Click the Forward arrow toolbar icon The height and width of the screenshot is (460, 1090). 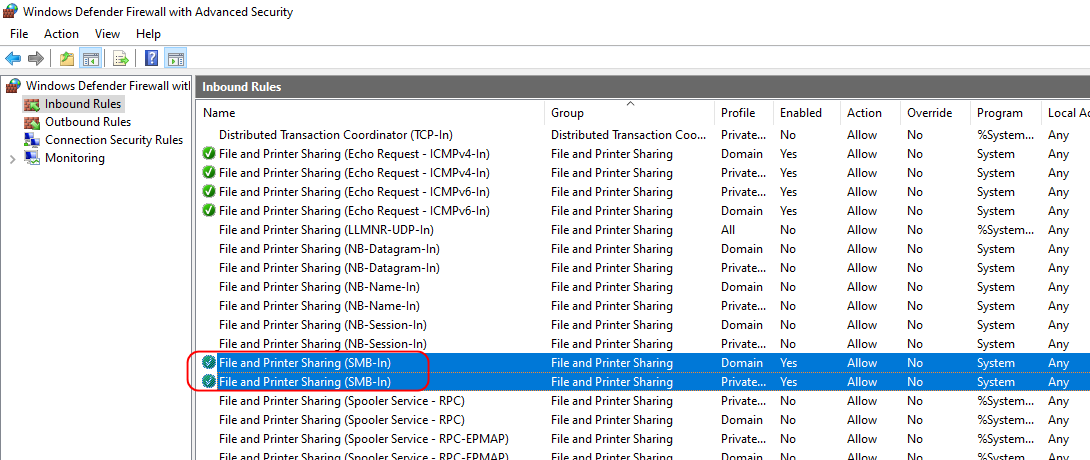pos(35,59)
